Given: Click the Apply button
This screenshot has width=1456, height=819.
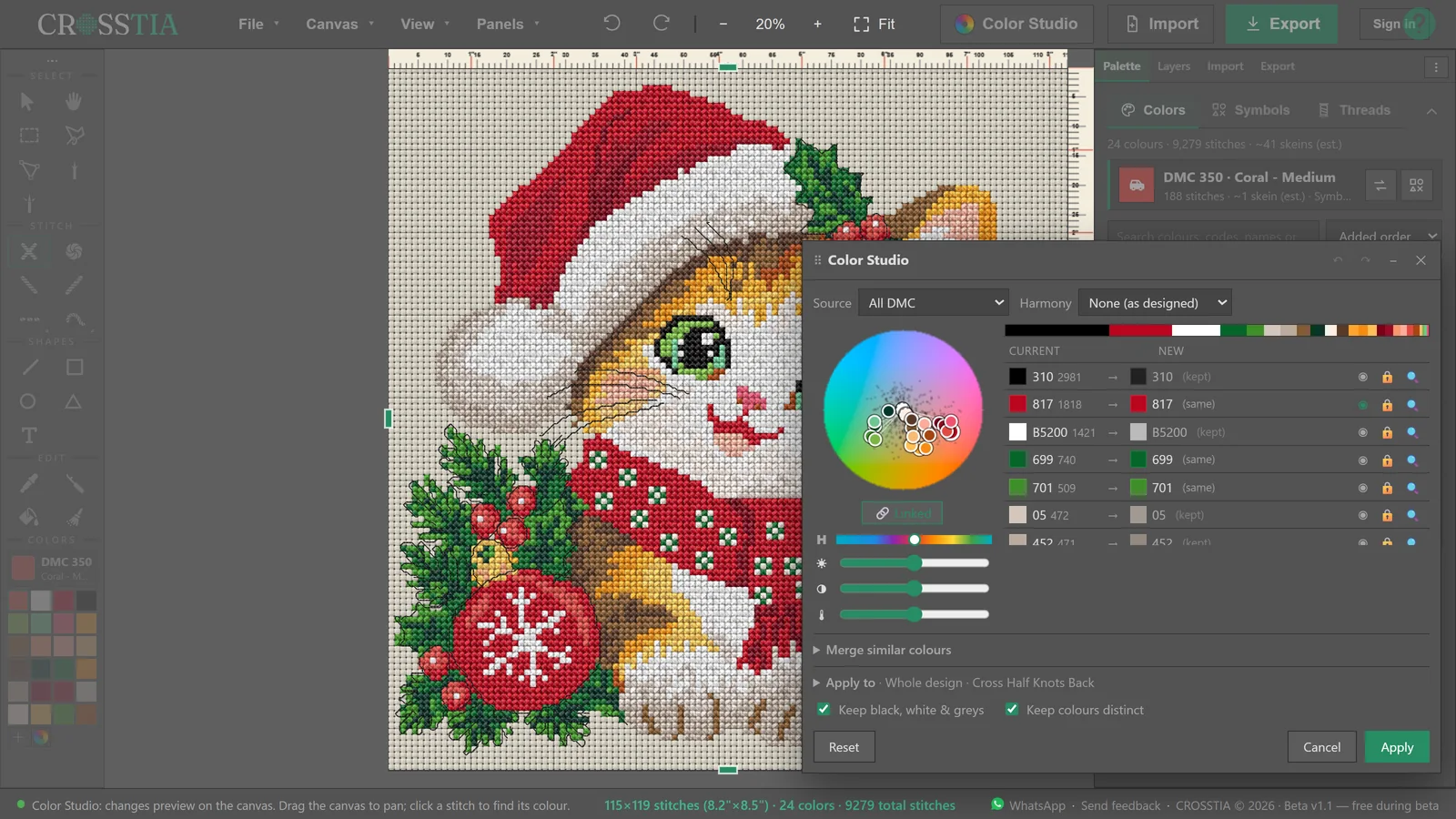Looking at the screenshot, I should [1397, 747].
